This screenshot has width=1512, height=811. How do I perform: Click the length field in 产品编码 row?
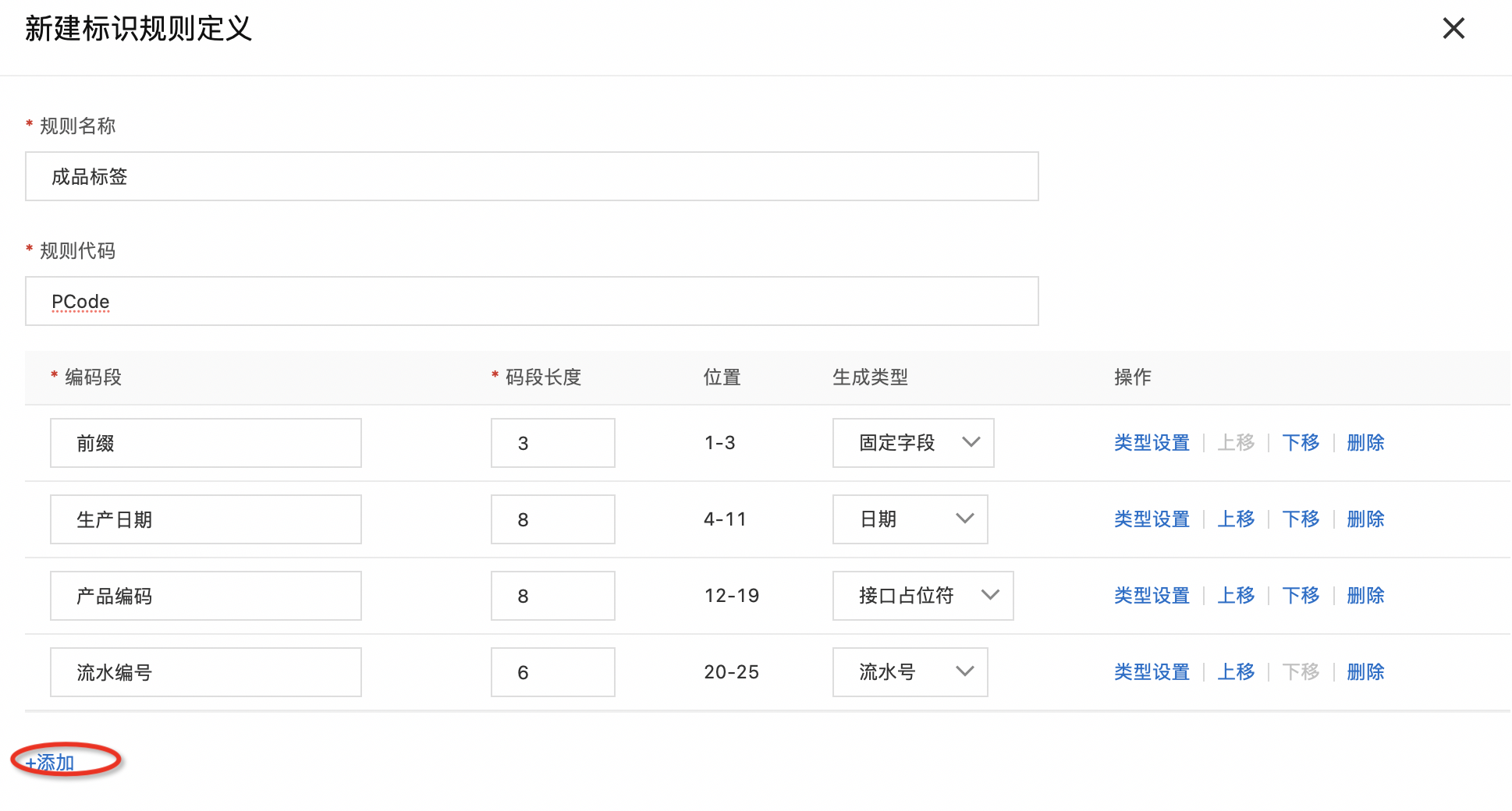[553, 596]
